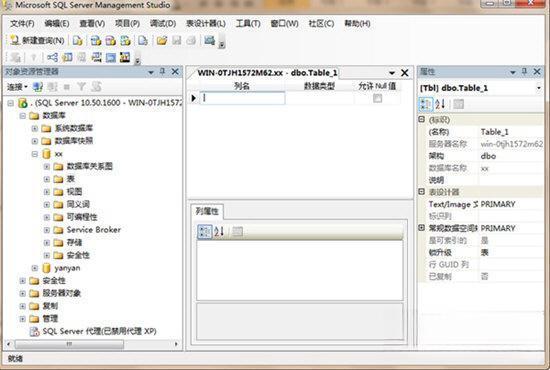This screenshot has height=370, width=550.
Task: Open the Relationships dialog icon
Action: click(53, 58)
